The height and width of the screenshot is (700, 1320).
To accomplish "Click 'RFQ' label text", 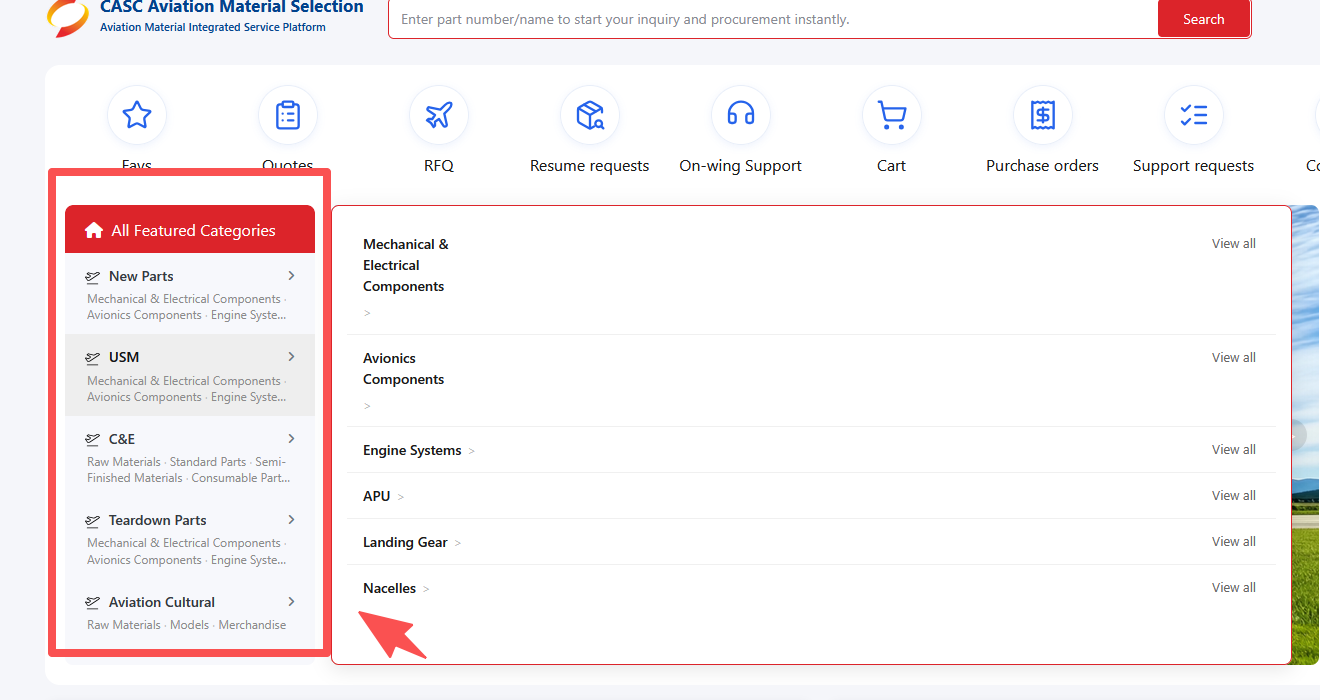I will 439,166.
